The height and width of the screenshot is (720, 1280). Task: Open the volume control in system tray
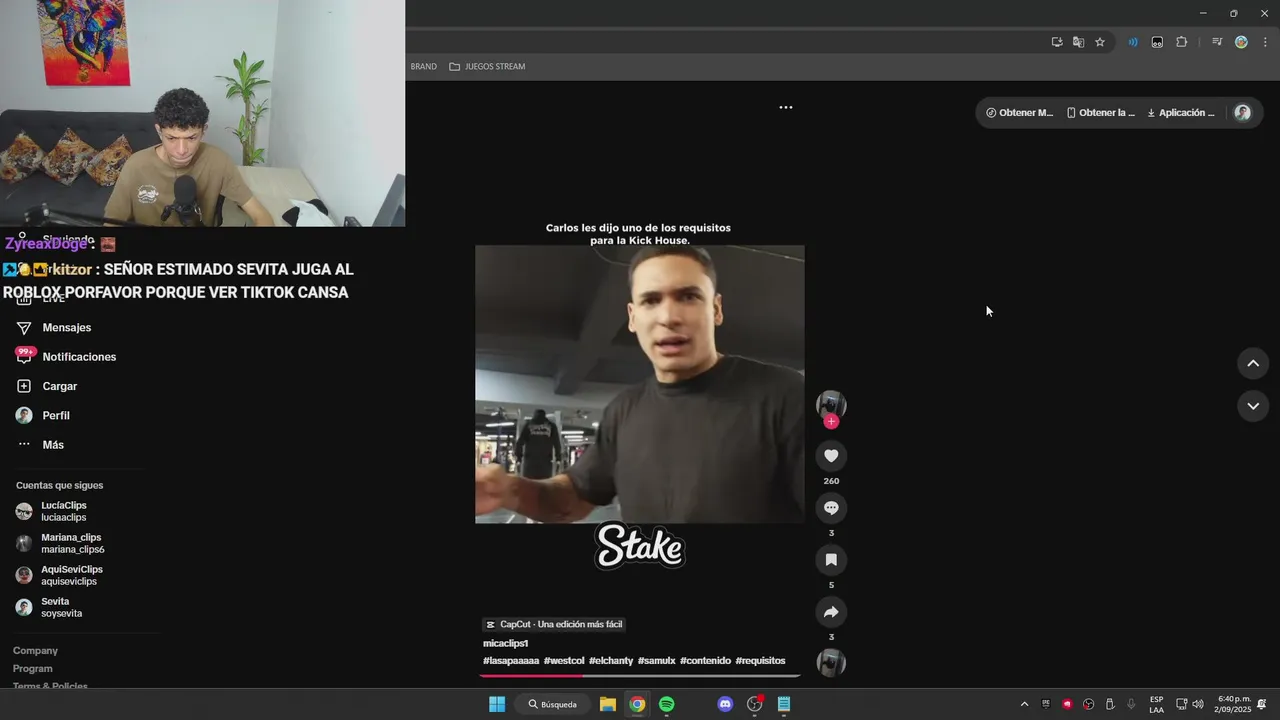(1198, 704)
